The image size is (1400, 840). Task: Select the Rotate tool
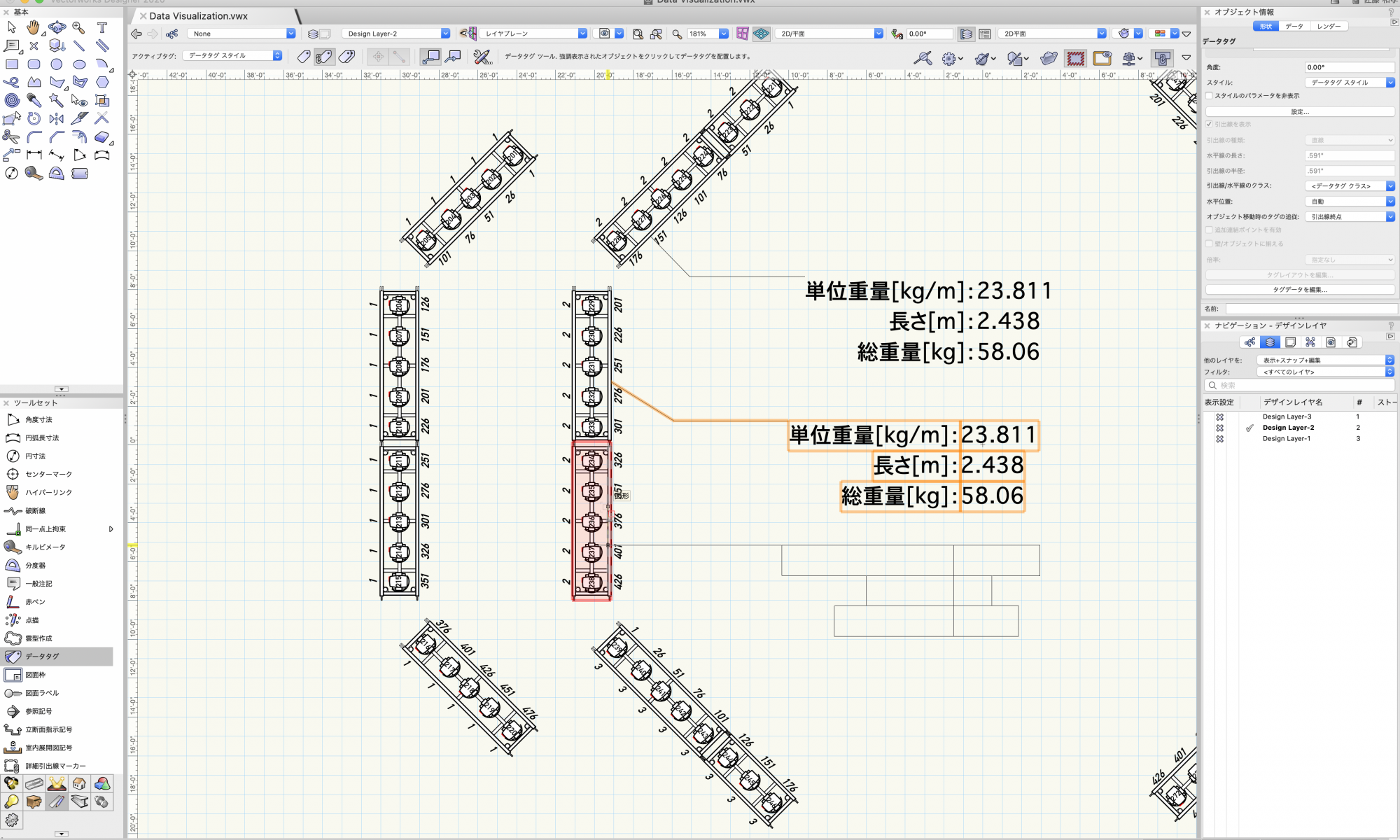pyautogui.click(x=34, y=118)
